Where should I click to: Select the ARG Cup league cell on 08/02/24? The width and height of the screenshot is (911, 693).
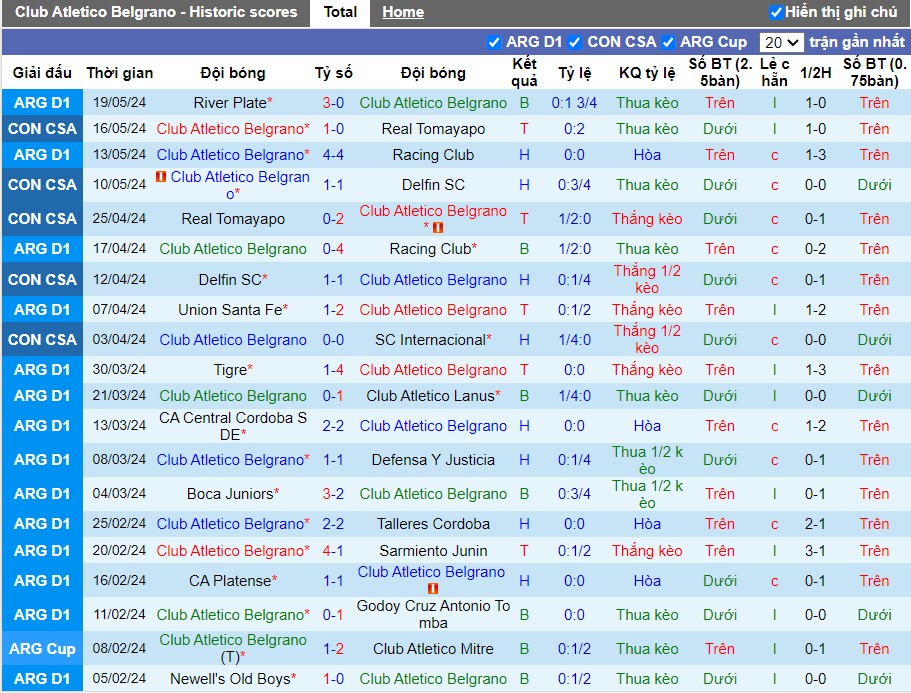click(x=42, y=648)
